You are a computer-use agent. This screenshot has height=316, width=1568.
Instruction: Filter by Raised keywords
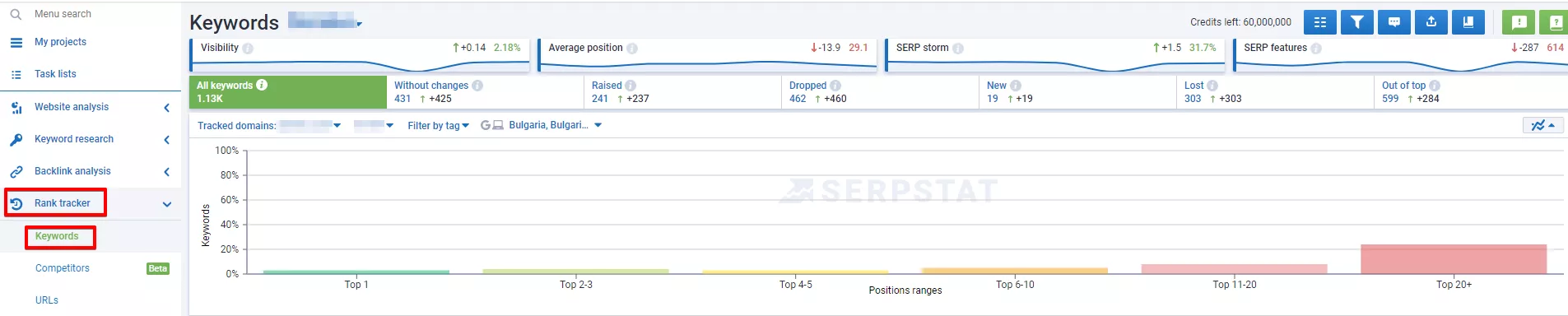[x=683, y=92]
